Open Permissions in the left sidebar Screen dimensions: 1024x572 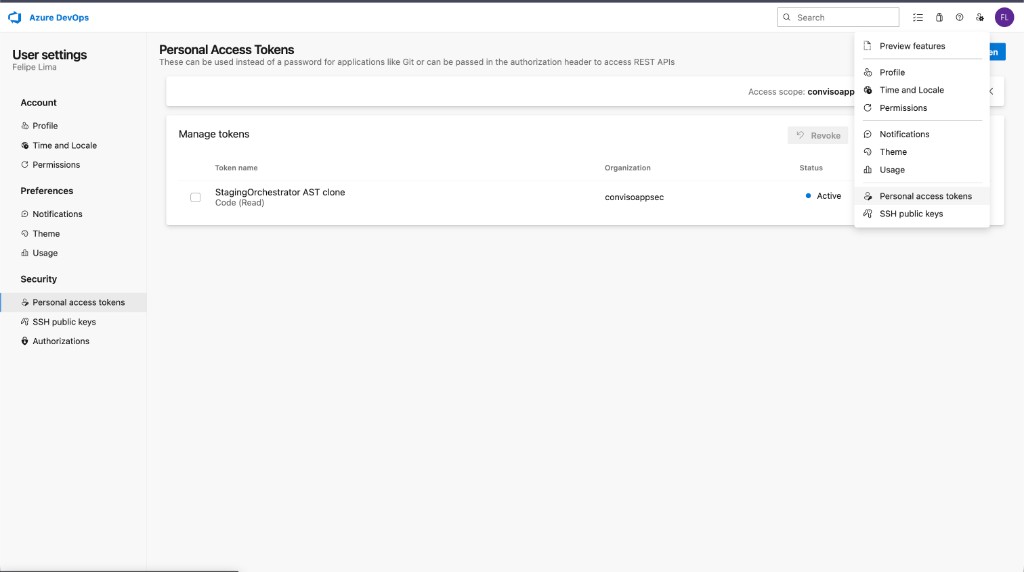[x=73, y=165]
